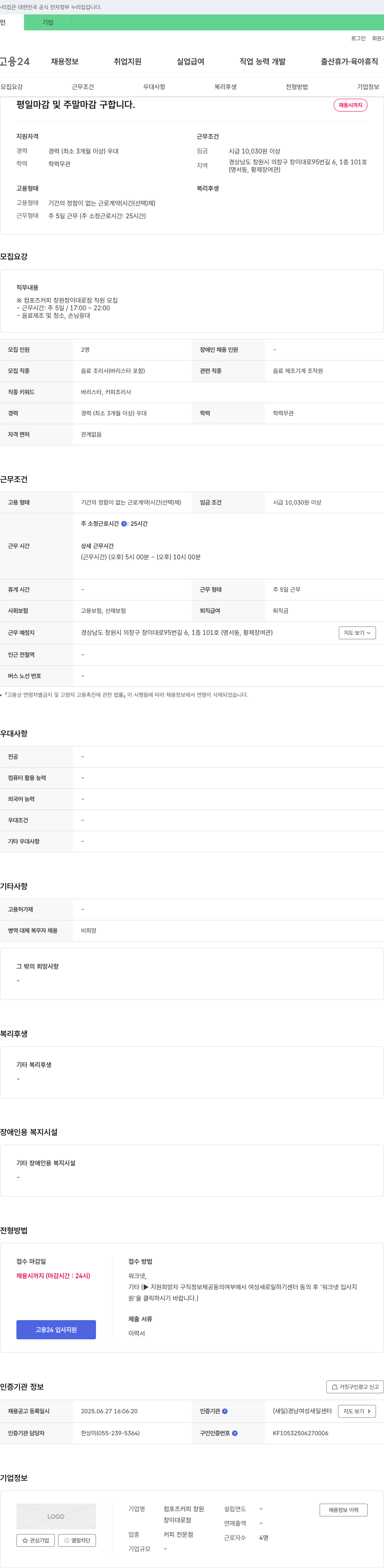Open 출산휴가·육아휴직 menu
This screenshot has height=1568, width=384.
click(349, 62)
